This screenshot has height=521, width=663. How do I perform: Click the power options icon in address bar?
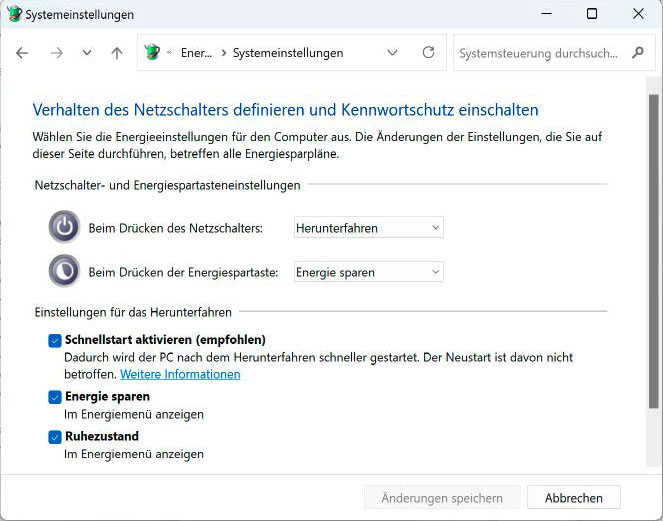(152, 52)
